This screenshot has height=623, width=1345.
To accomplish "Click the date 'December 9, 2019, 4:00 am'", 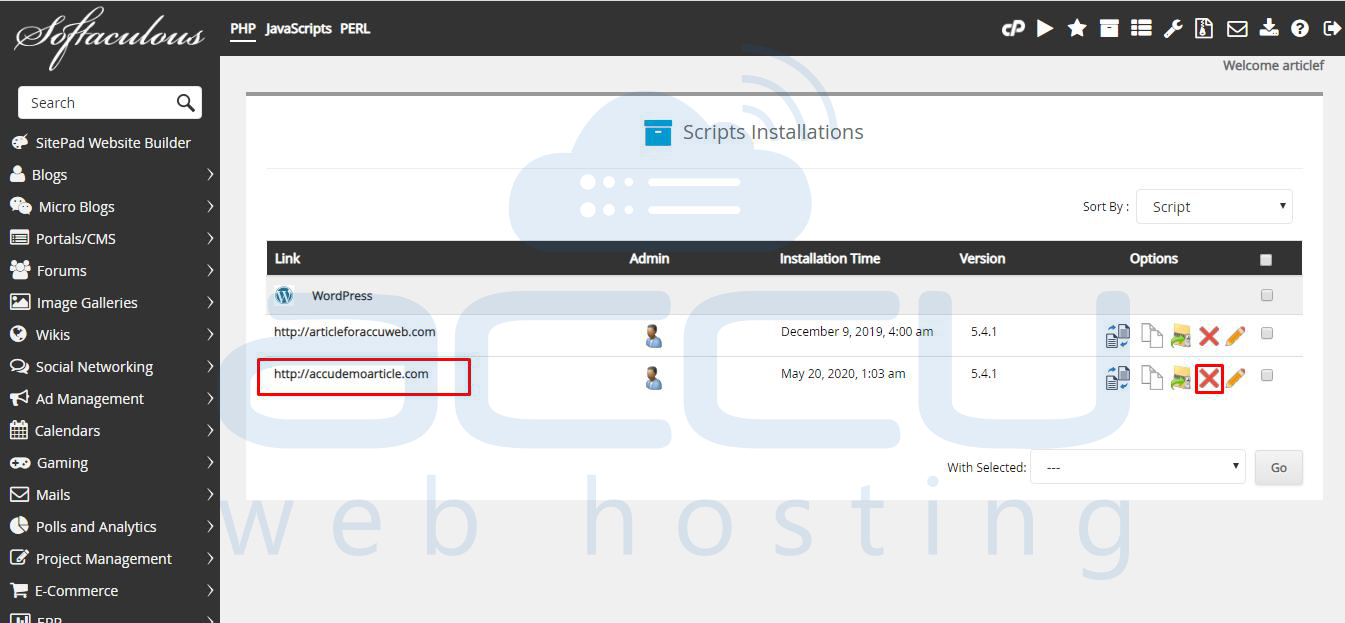I will coord(857,331).
